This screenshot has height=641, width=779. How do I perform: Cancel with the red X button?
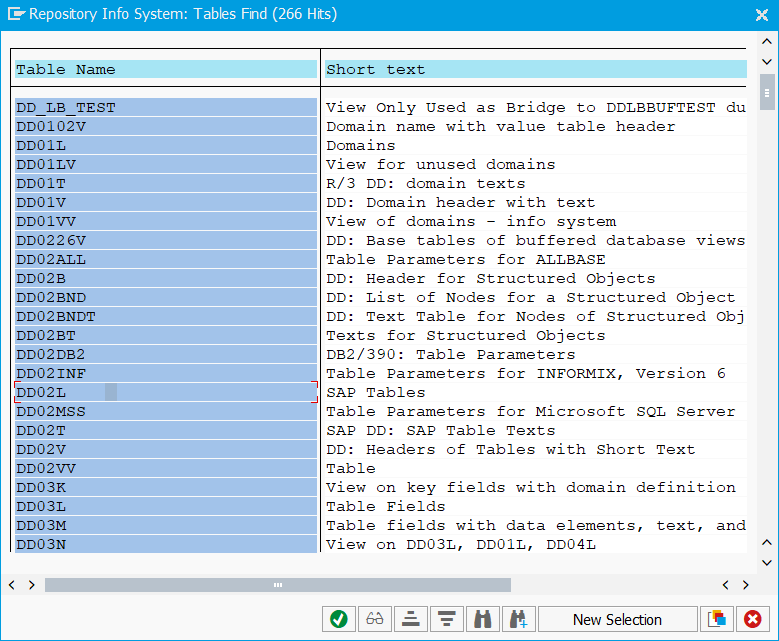click(x=752, y=619)
